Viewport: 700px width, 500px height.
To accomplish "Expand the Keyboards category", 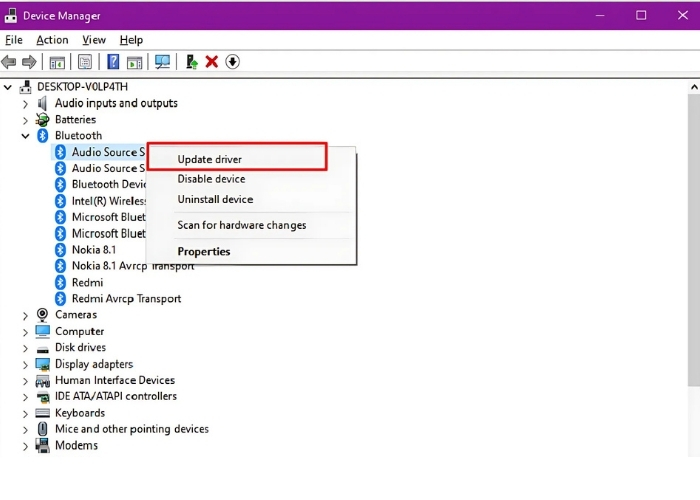I will [x=26, y=413].
